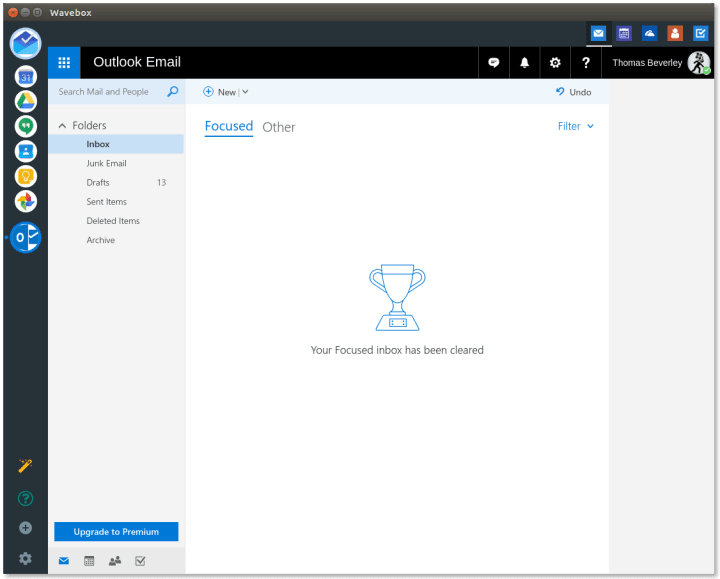Open Skype chat bubble icon in header
The image size is (720, 579).
point(494,62)
